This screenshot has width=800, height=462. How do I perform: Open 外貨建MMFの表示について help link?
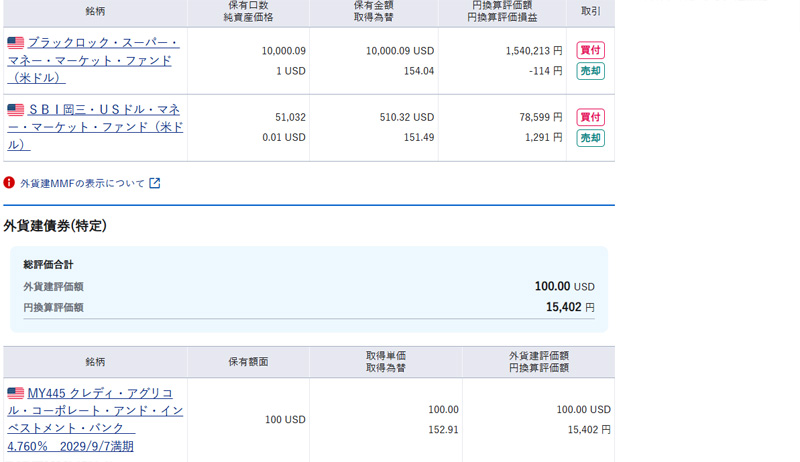[82, 183]
